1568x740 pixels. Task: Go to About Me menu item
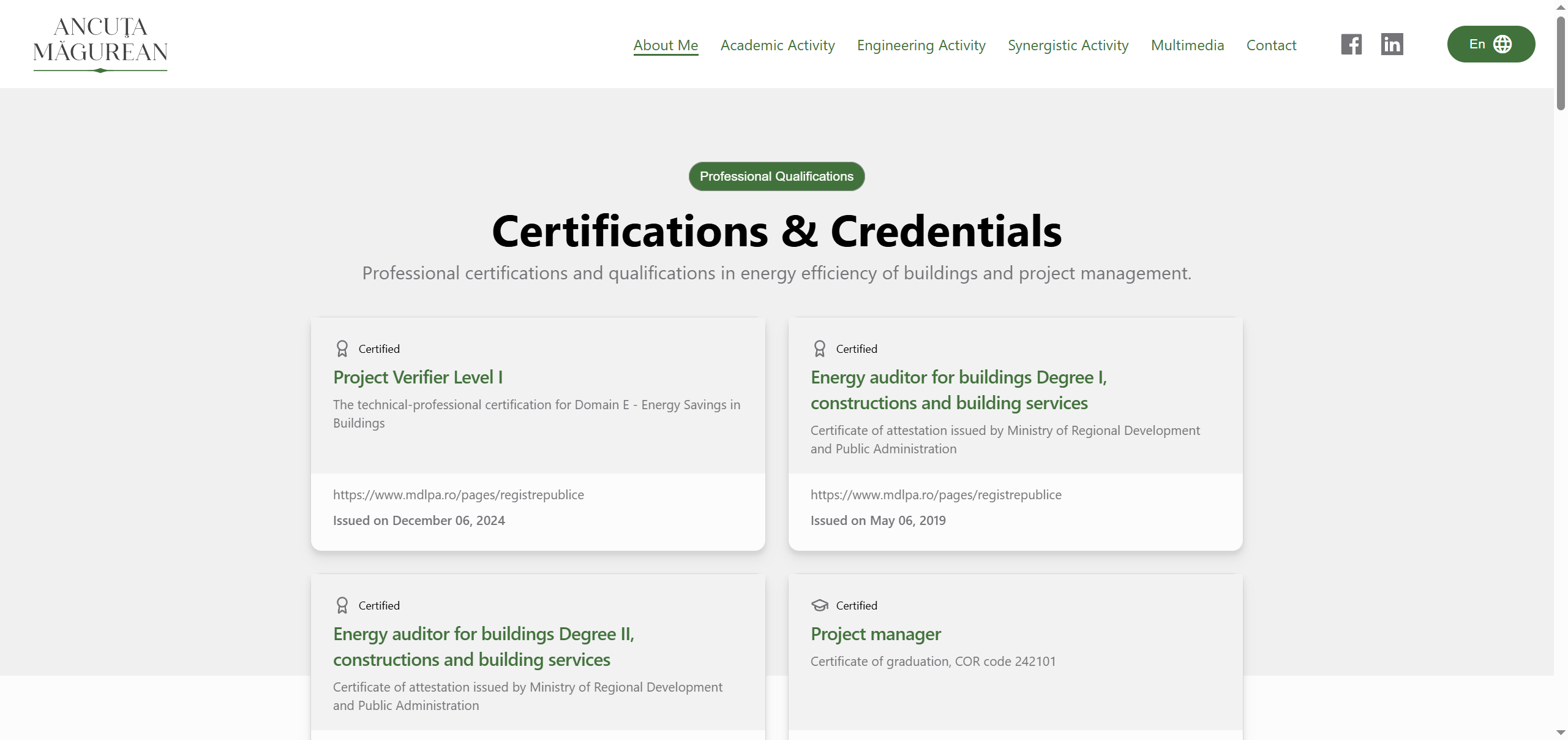pyautogui.click(x=666, y=45)
